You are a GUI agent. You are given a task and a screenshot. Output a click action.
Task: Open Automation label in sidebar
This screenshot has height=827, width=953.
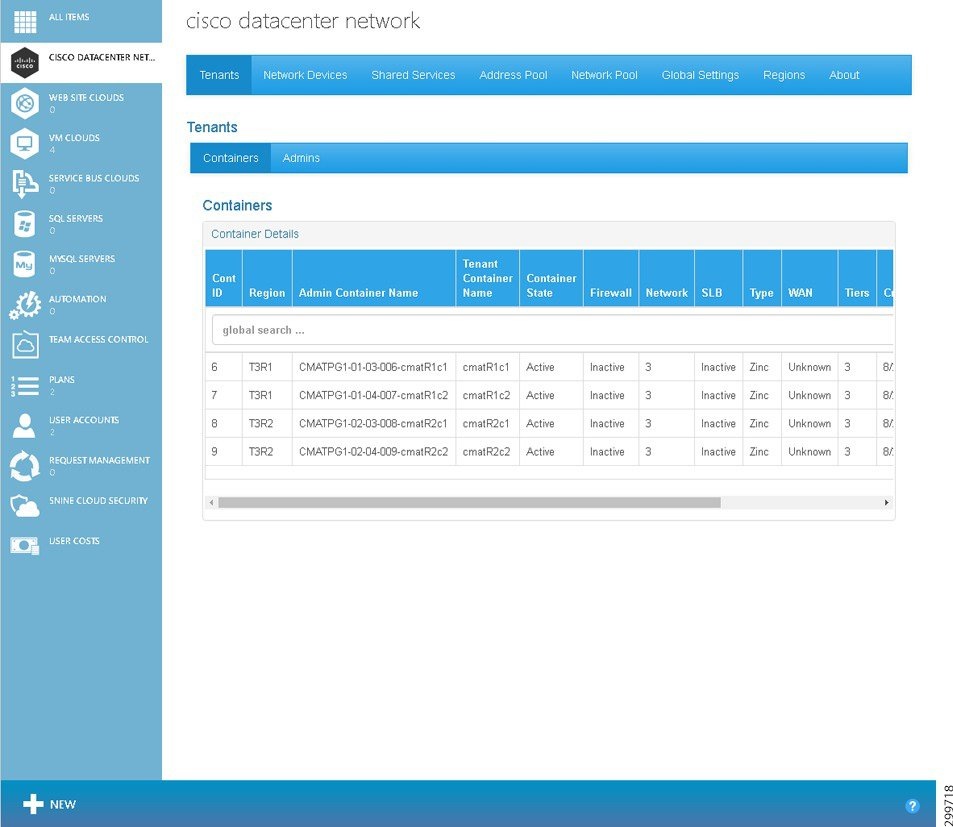pyautogui.click(x=77, y=299)
